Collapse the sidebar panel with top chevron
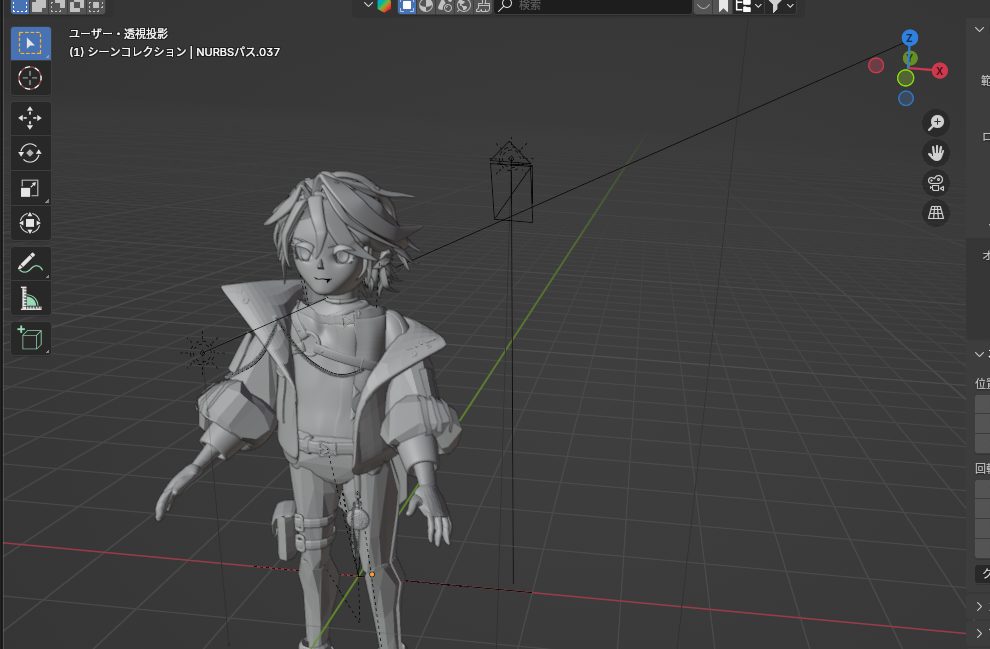The height and width of the screenshot is (649, 990). click(x=979, y=29)
